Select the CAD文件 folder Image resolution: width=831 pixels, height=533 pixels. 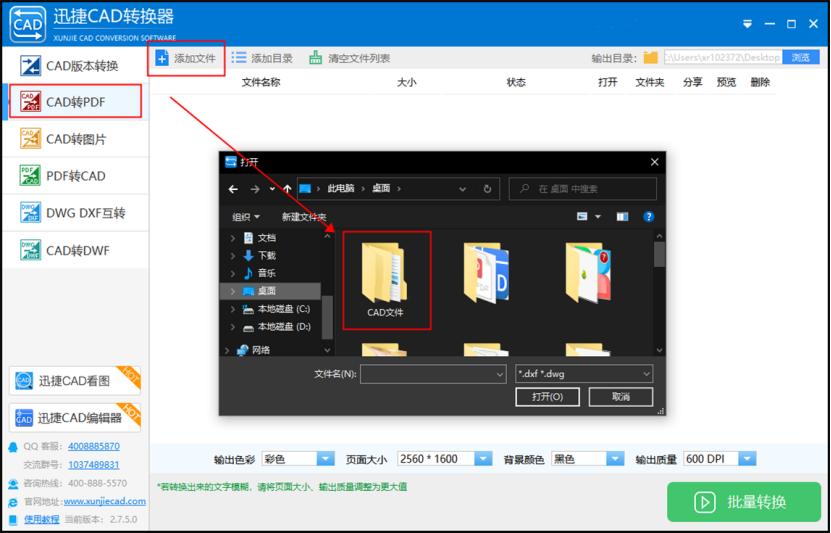point(386,280)
